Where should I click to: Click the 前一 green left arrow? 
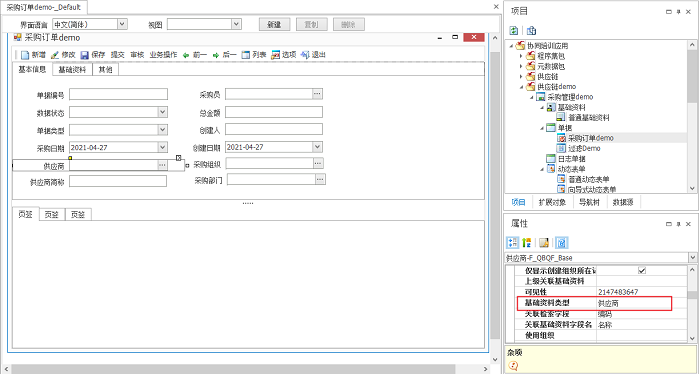point(186,55)
